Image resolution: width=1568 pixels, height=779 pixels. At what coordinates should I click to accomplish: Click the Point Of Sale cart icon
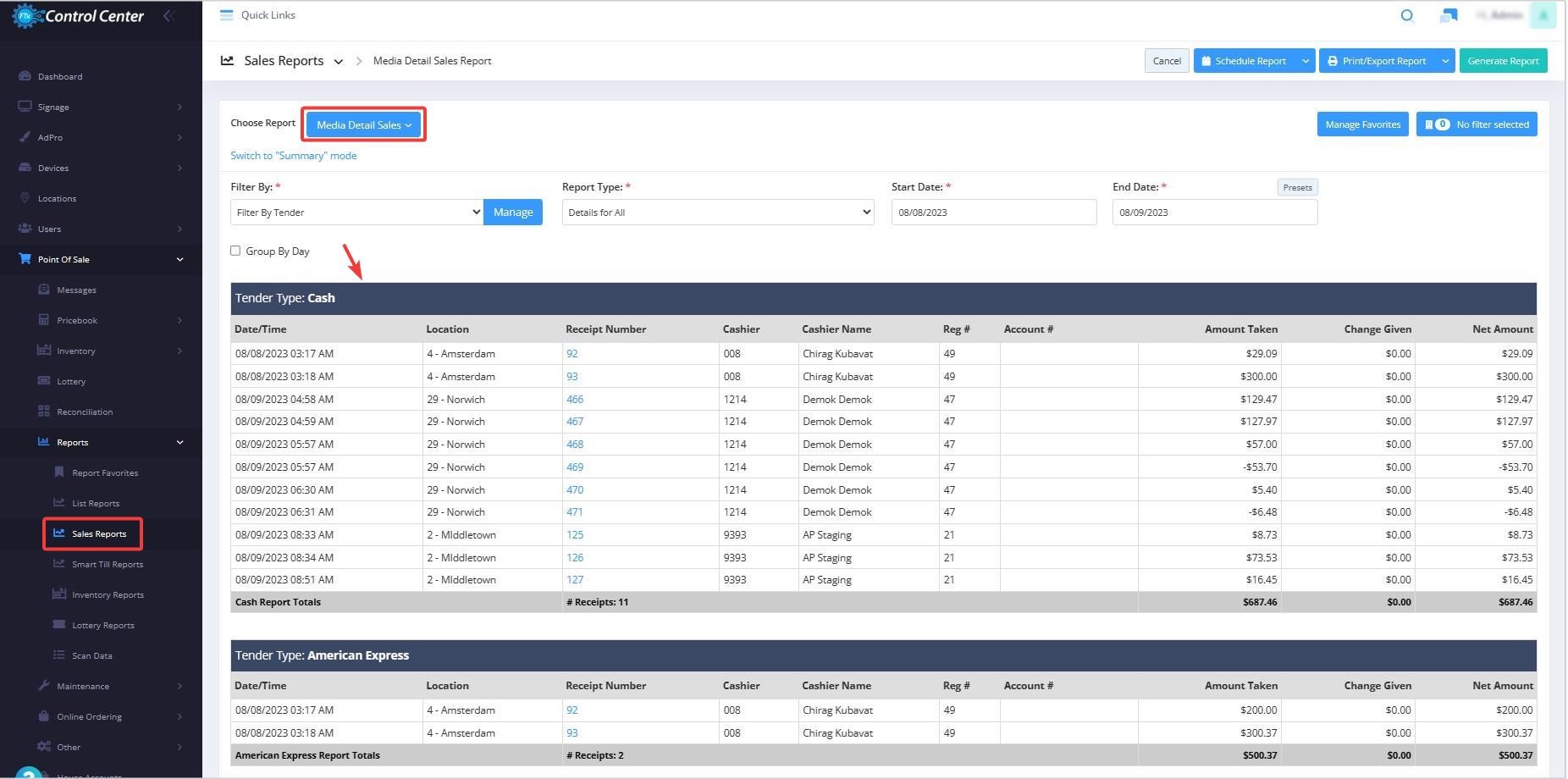pyautogui.click(x=25, y=259)
